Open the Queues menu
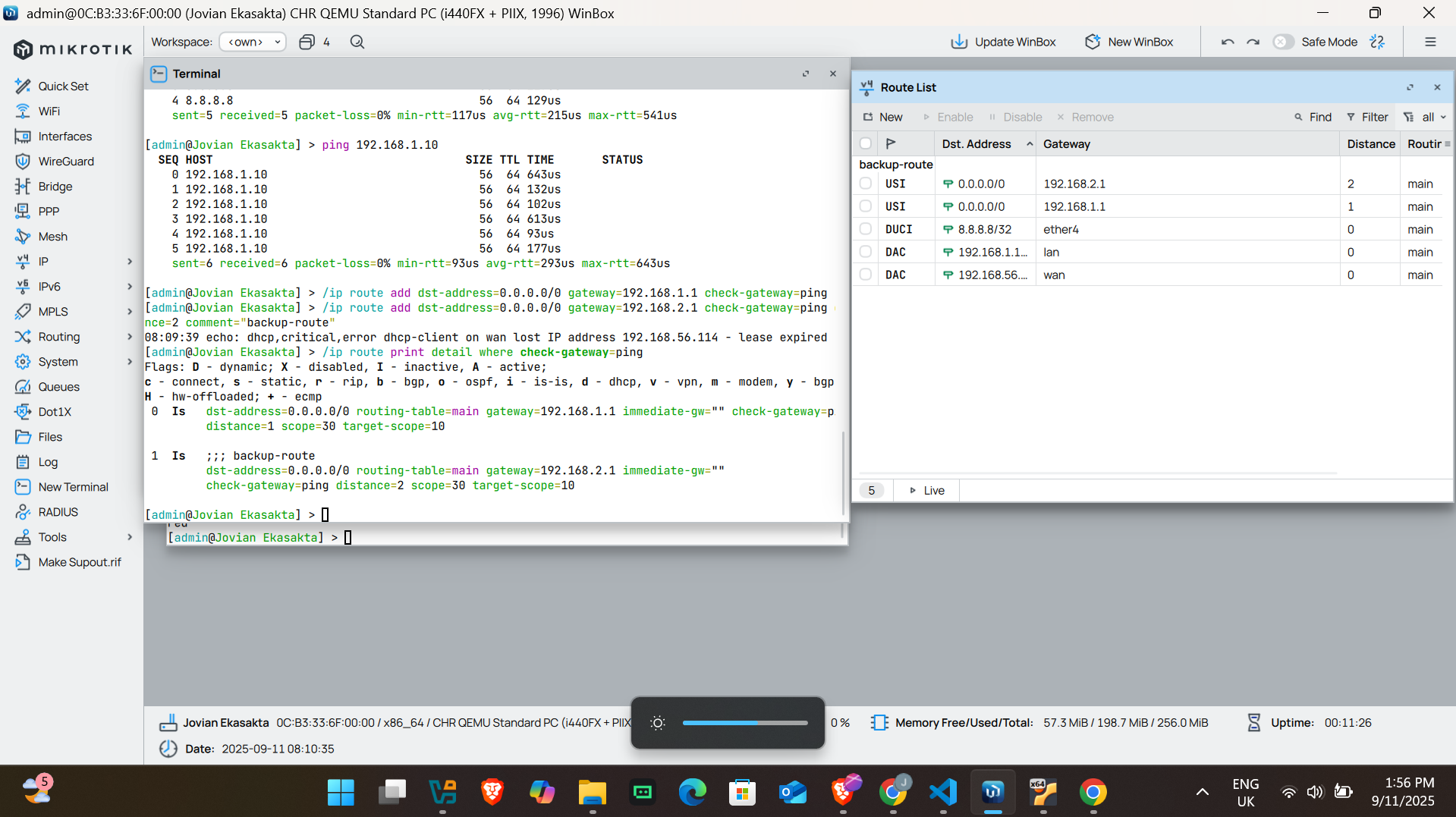This screenshot has height=817, width=1456. coord(58,386)
